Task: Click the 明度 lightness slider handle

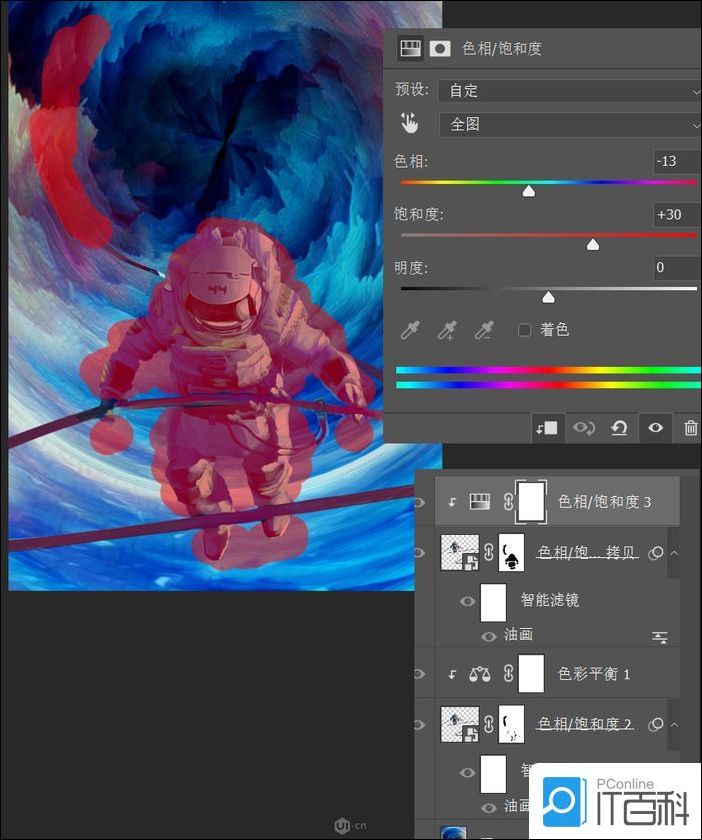Action: (548, 297)
